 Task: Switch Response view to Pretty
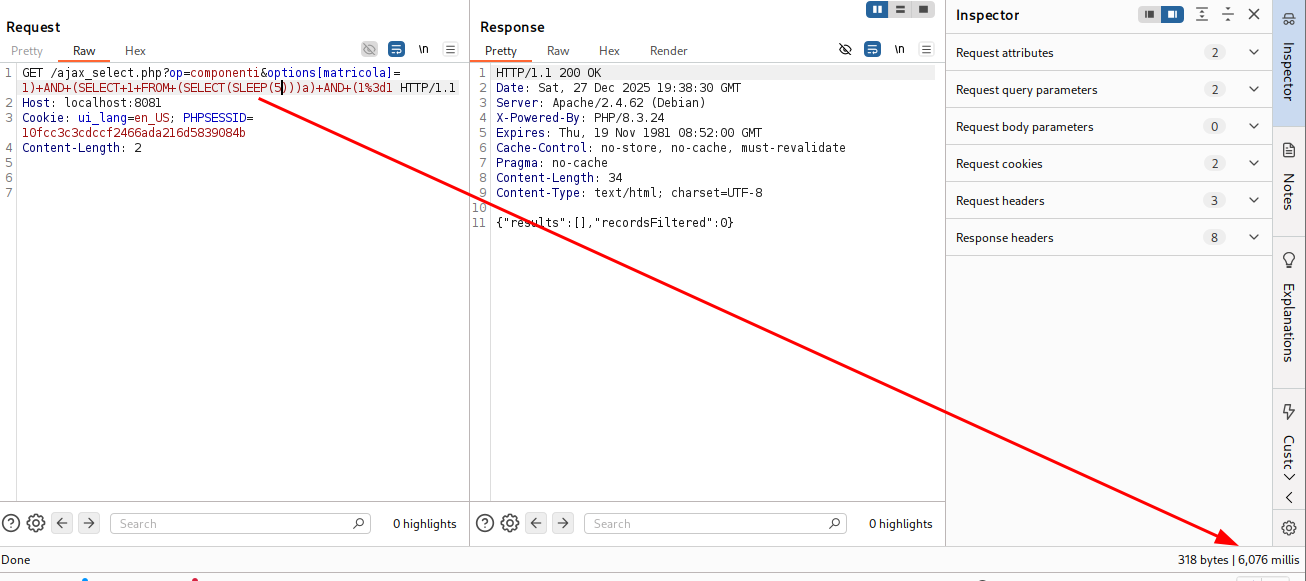point(501,51)
